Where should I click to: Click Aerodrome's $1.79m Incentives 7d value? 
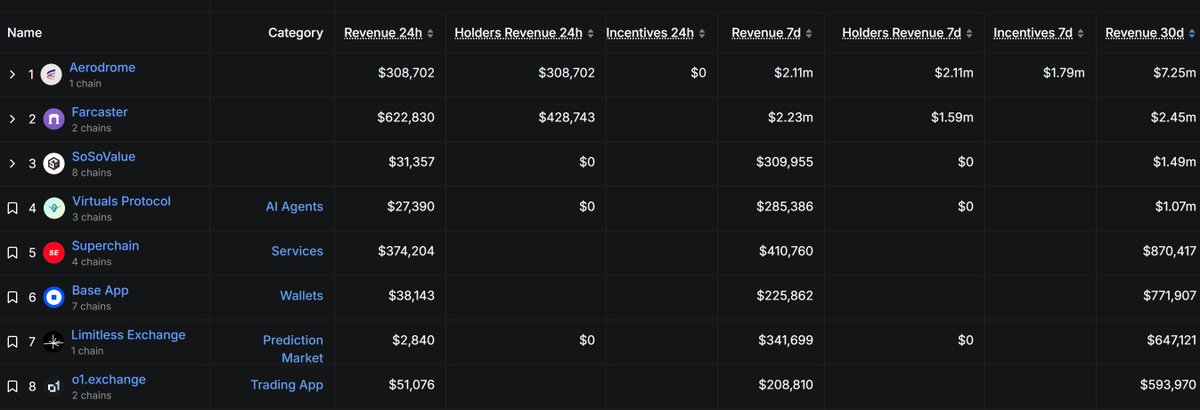(x=1063, y=74)
